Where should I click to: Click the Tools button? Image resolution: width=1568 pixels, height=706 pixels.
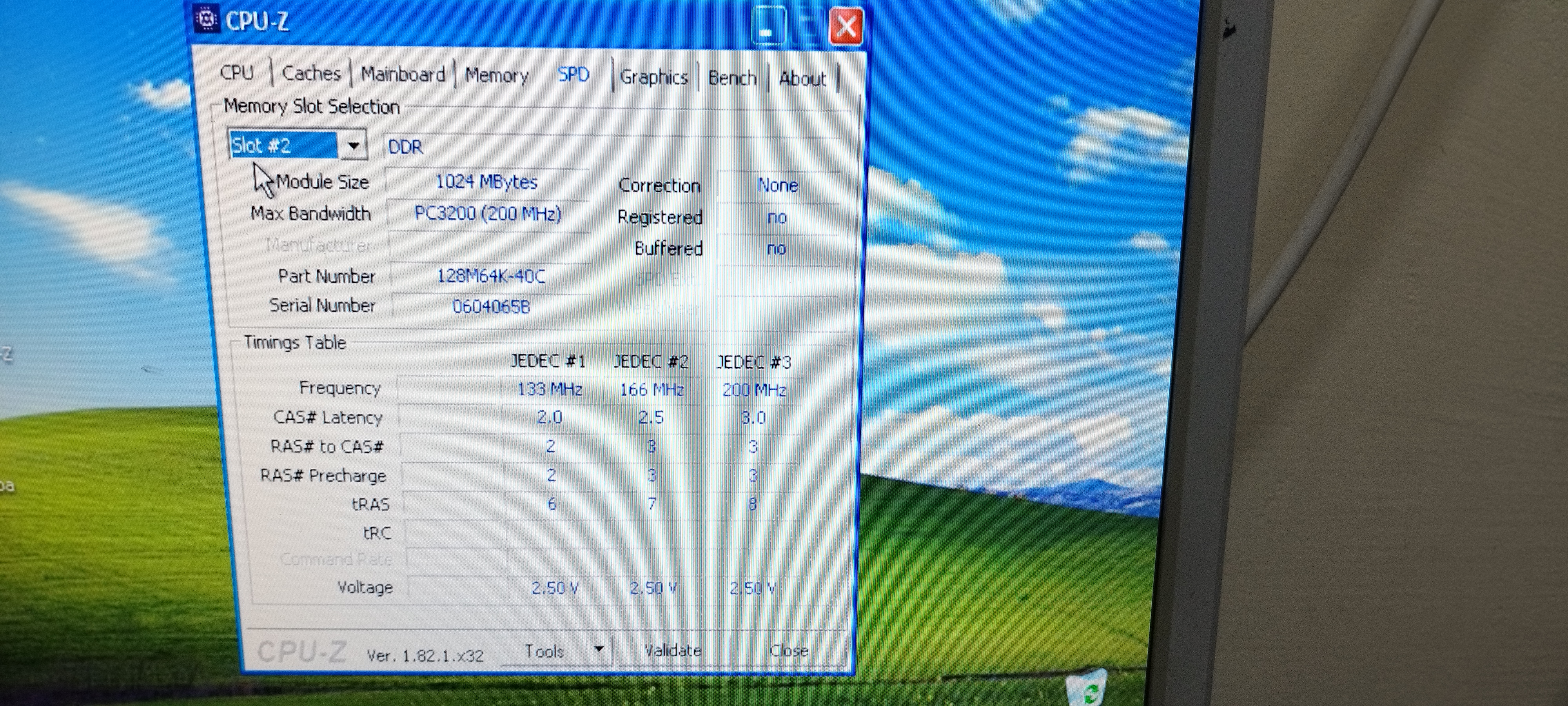point(545,651)
